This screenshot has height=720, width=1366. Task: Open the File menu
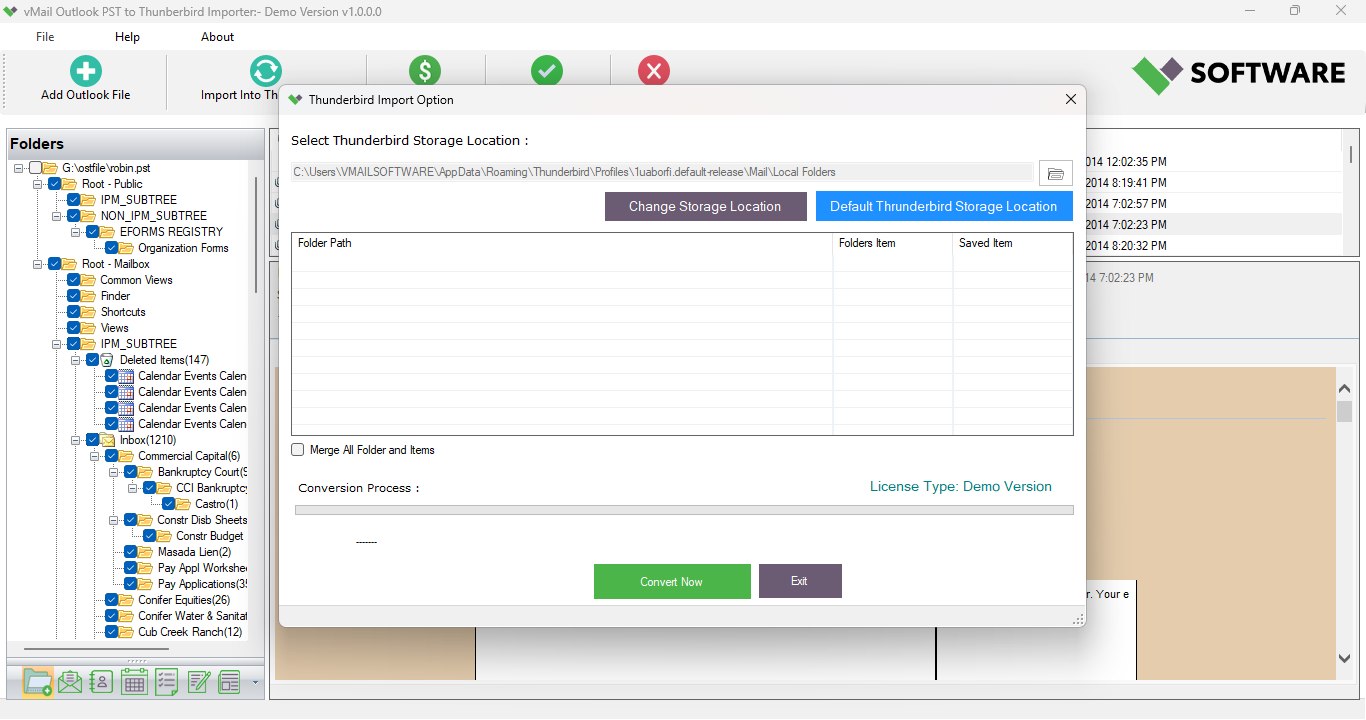click(x=44, y=36)
